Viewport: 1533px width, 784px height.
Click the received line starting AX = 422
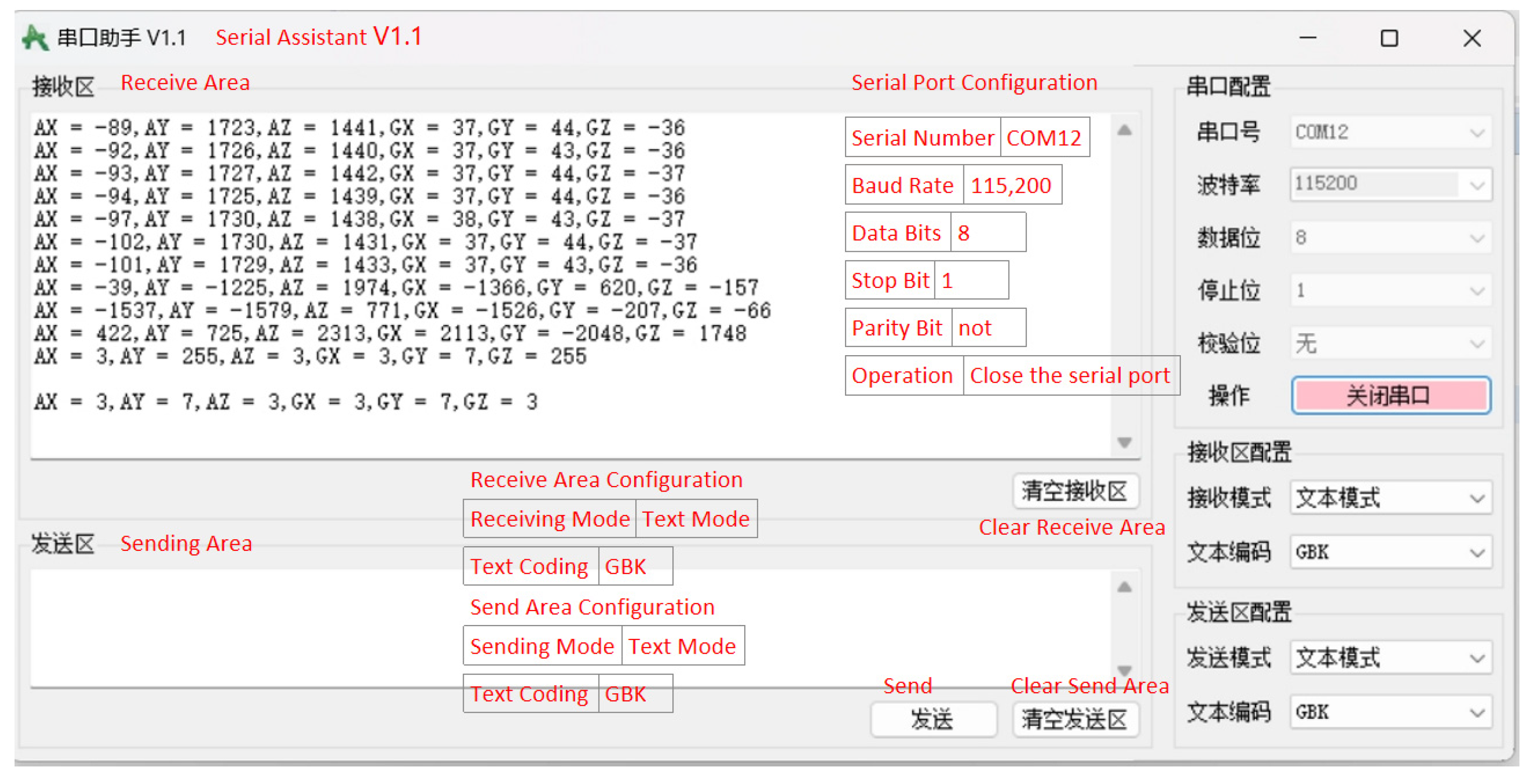[390, 333]
